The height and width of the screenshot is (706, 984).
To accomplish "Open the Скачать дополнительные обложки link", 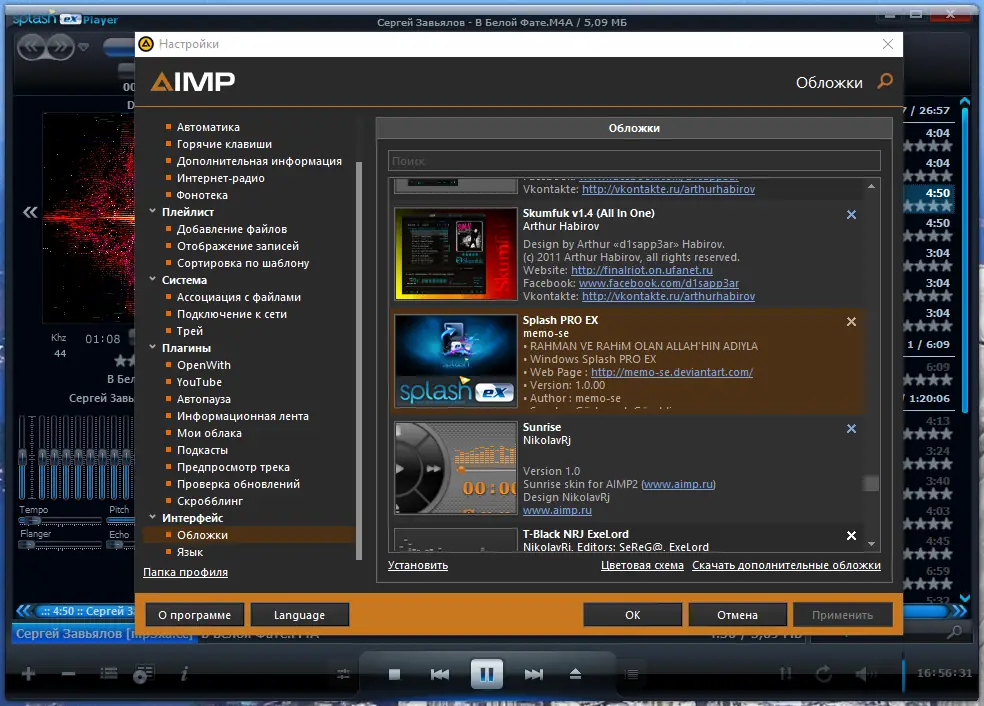I will [x=785, y=565].
